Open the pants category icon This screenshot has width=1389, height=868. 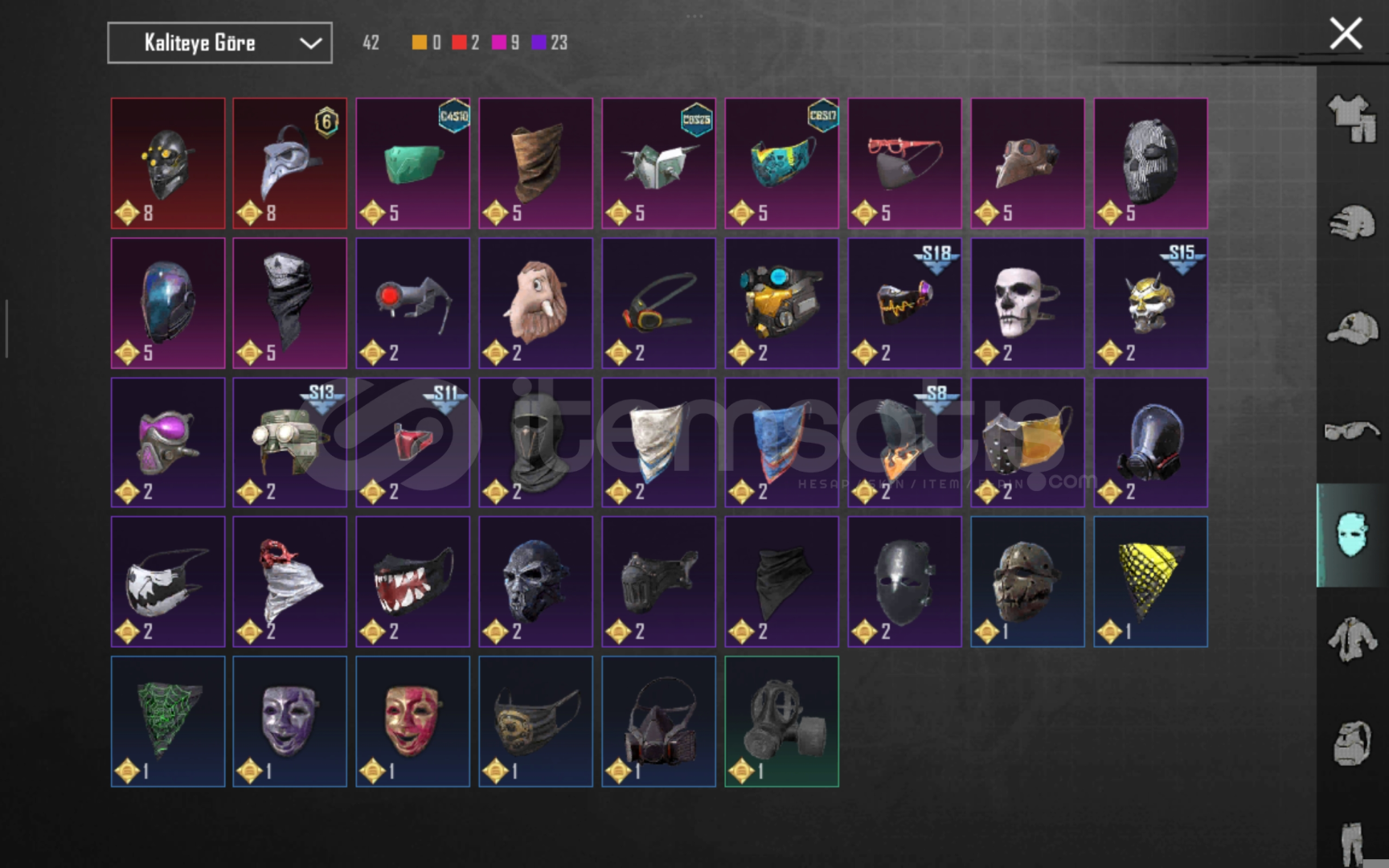(x=1352, y=844)
